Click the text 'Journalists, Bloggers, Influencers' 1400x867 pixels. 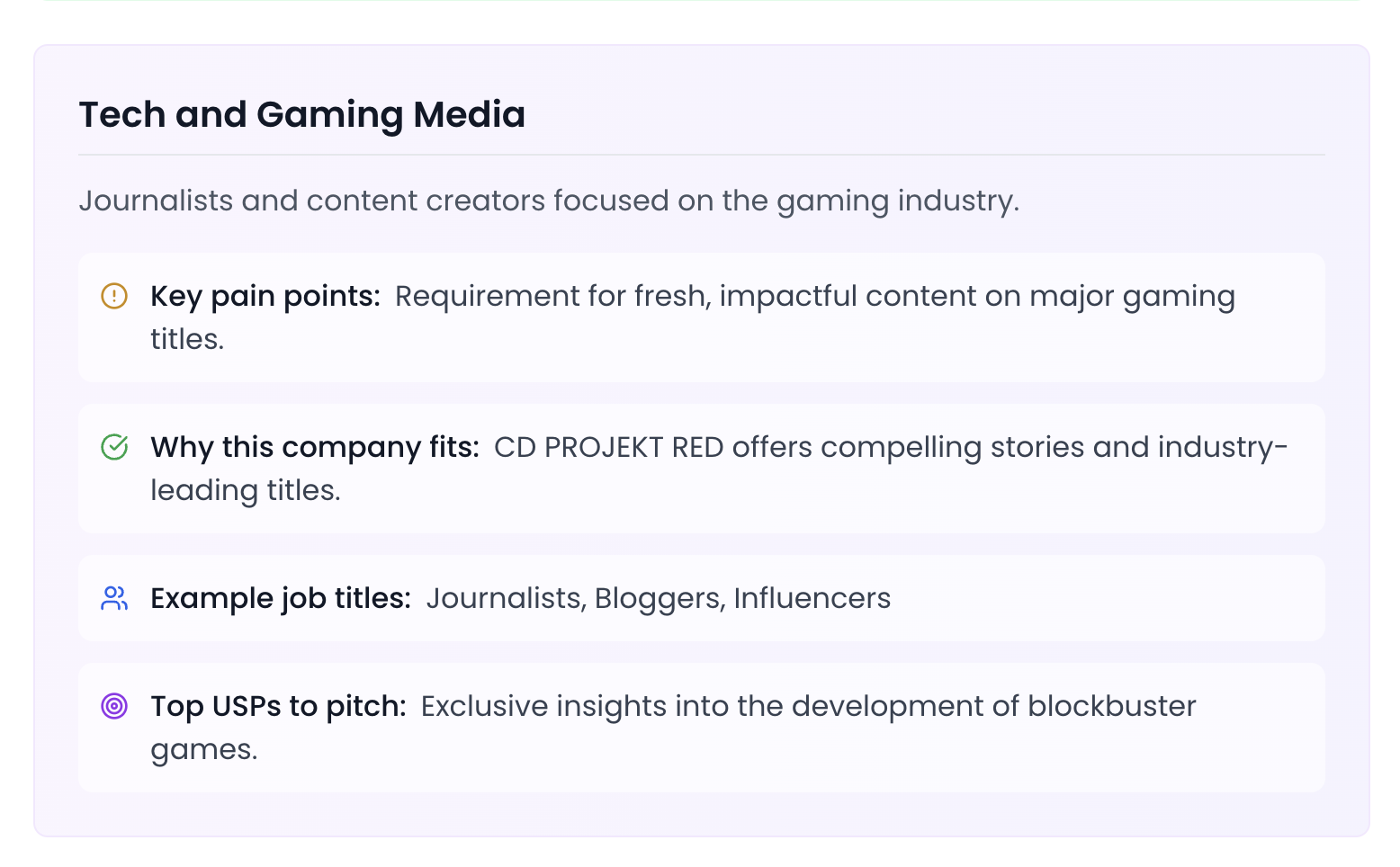658,598
